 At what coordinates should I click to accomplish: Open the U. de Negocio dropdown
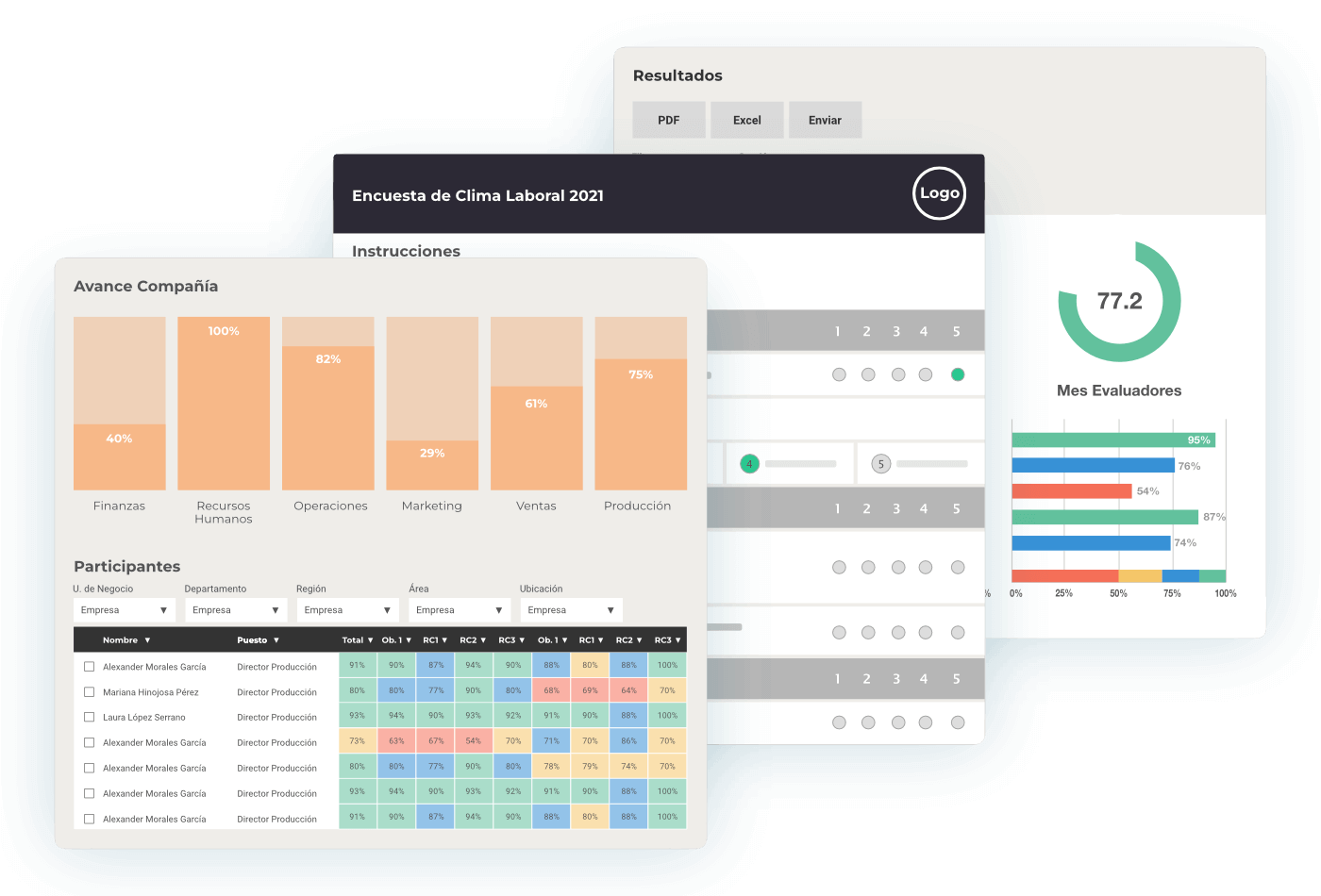(x=125, y=610)
